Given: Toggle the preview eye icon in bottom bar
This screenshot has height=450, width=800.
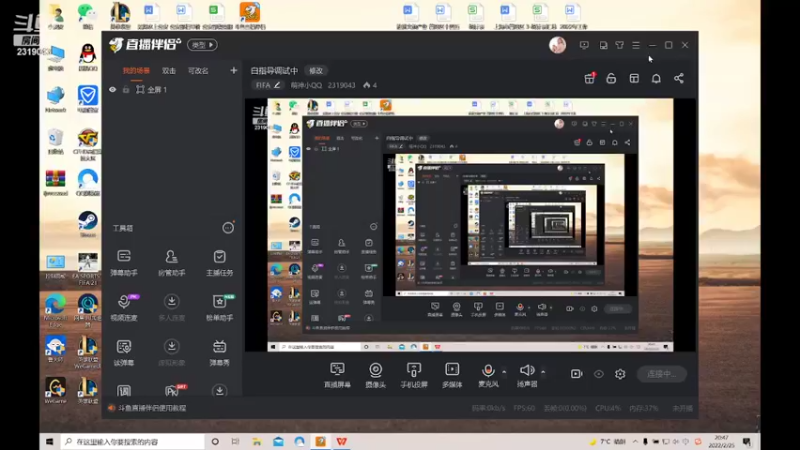Looking at the screenshot, I should pos(598,374).
